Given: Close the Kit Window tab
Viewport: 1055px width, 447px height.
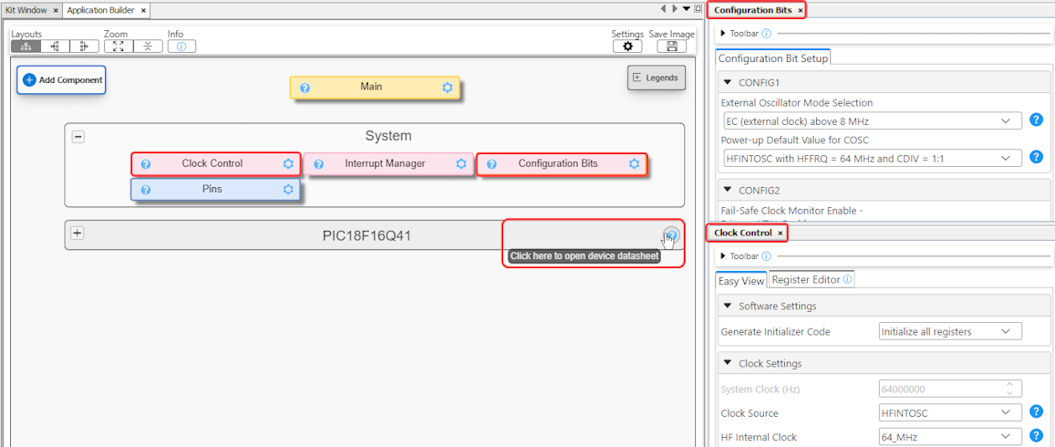Looking at the screenshot, I should (55, 11).
